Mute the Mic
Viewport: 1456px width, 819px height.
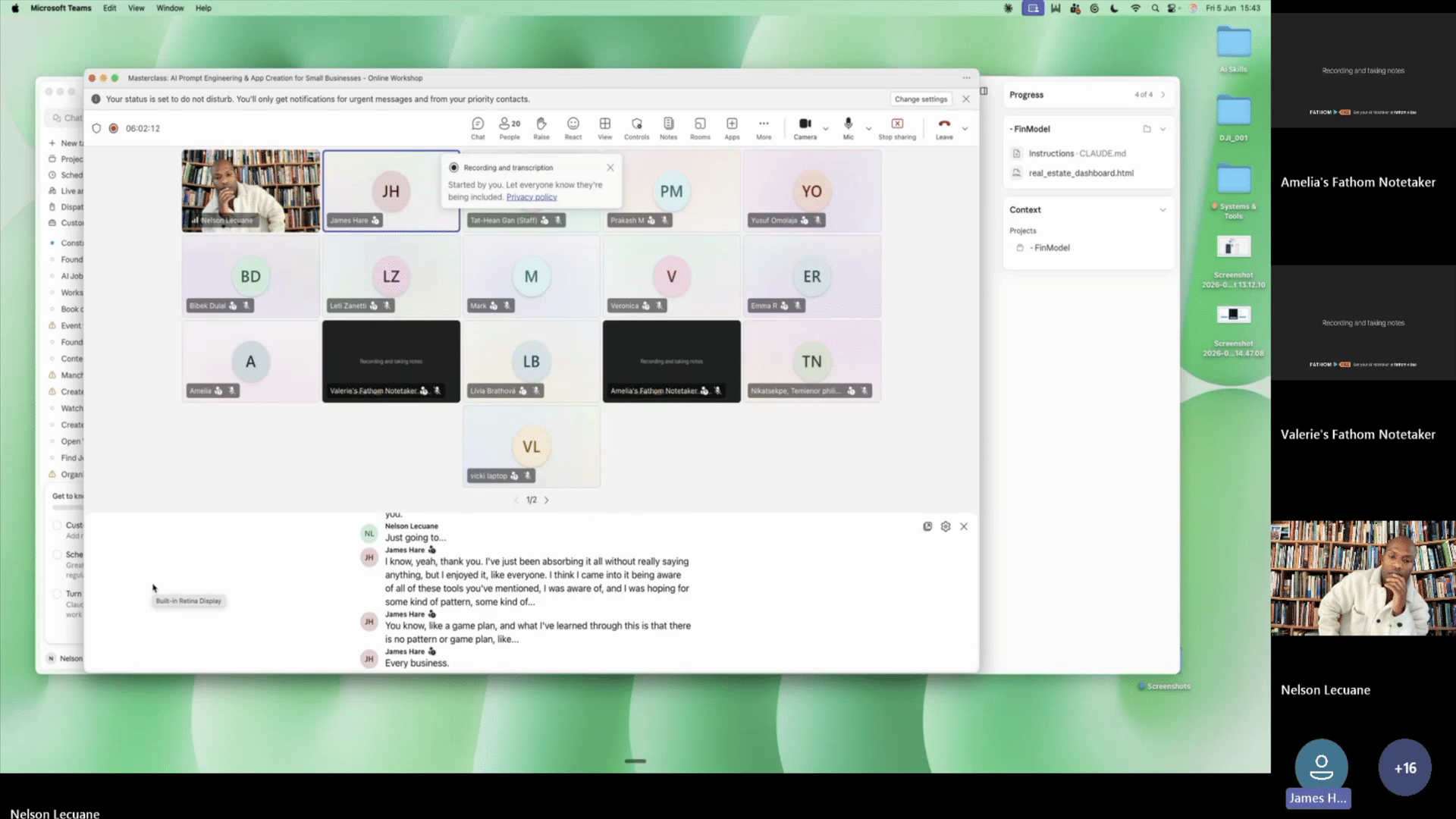[849, 128]
